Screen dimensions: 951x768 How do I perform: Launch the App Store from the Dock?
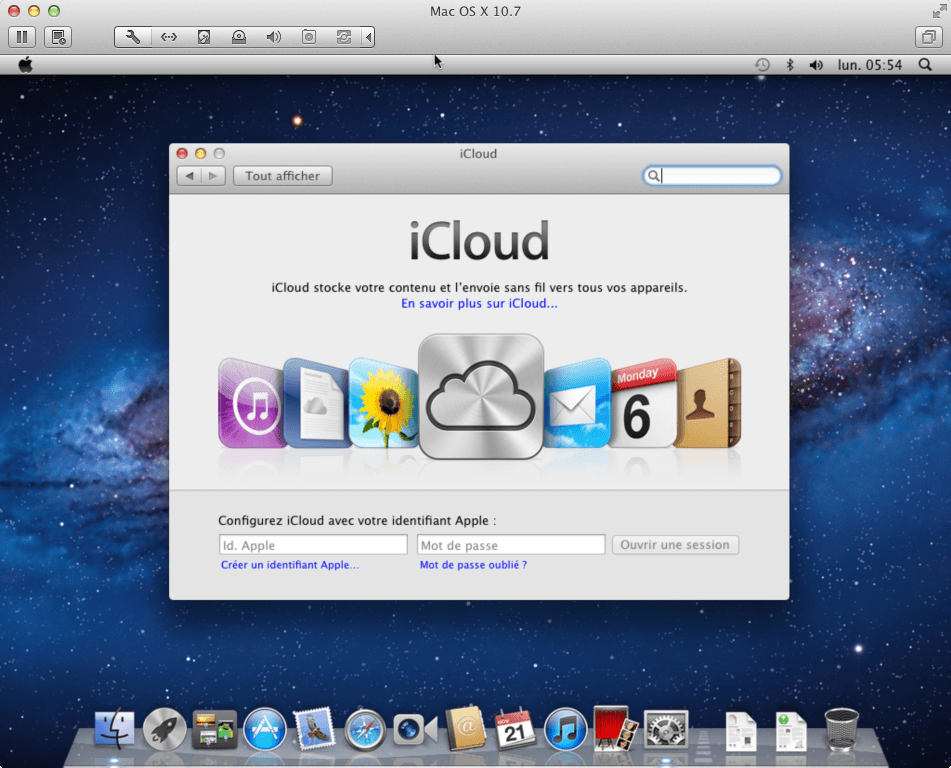click(x=264, y=729)
